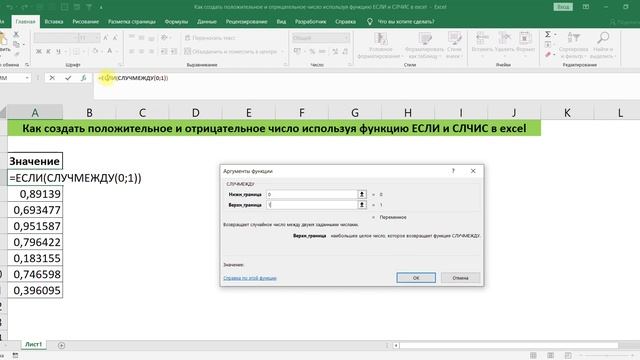Click the Удалить cells icon
This screenshot has height=360, width=640.
[504, 39]
